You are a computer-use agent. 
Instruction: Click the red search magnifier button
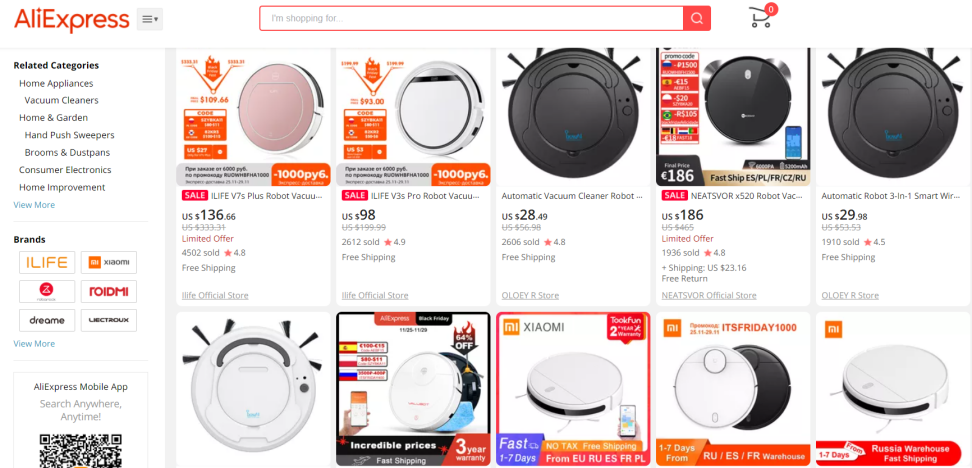pyautogui.click(x=697, y=19)
